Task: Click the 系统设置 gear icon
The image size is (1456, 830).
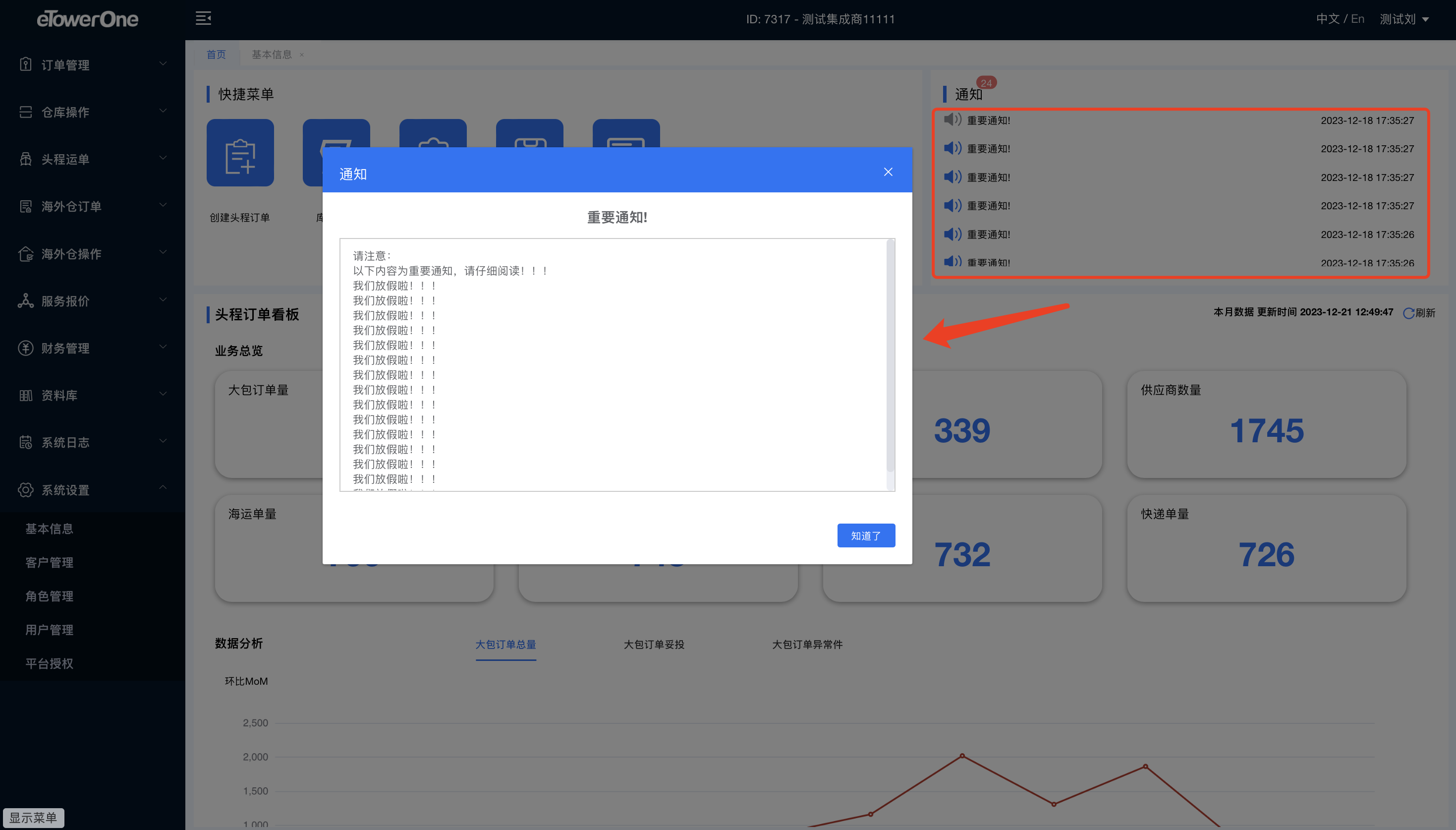Action: 26,490
